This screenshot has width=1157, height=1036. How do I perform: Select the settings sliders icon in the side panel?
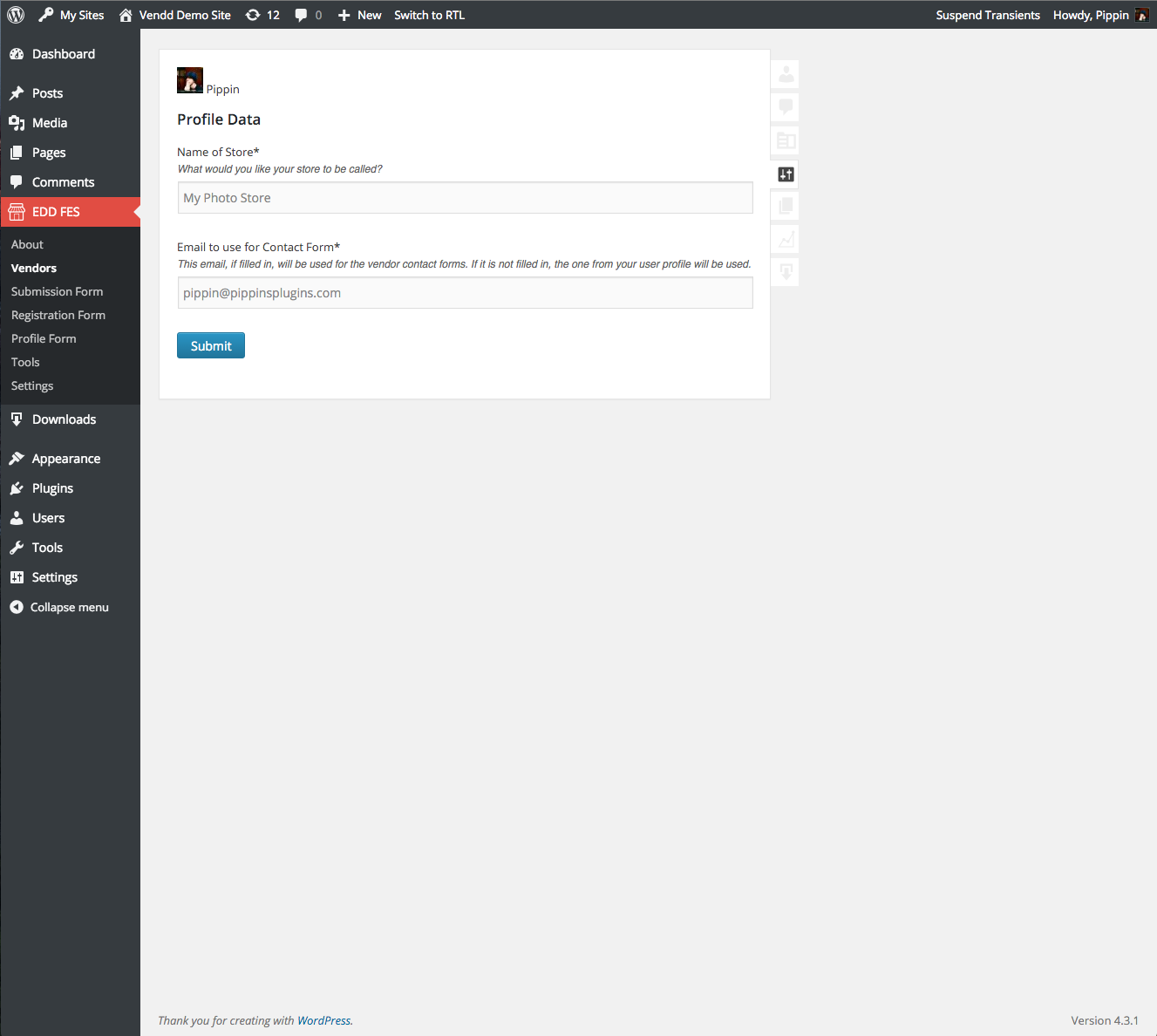(785, 174)
